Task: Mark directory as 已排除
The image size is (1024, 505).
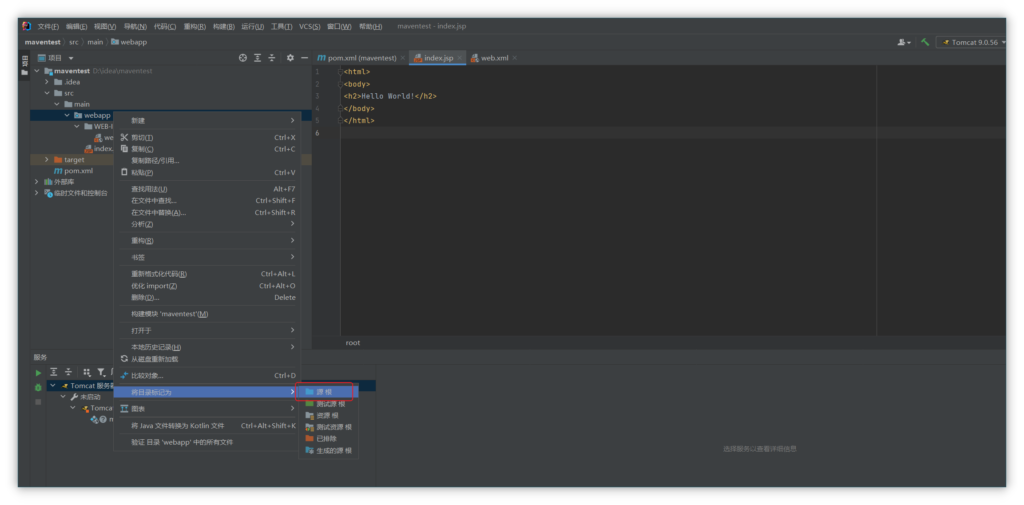Action: (328, 439)
